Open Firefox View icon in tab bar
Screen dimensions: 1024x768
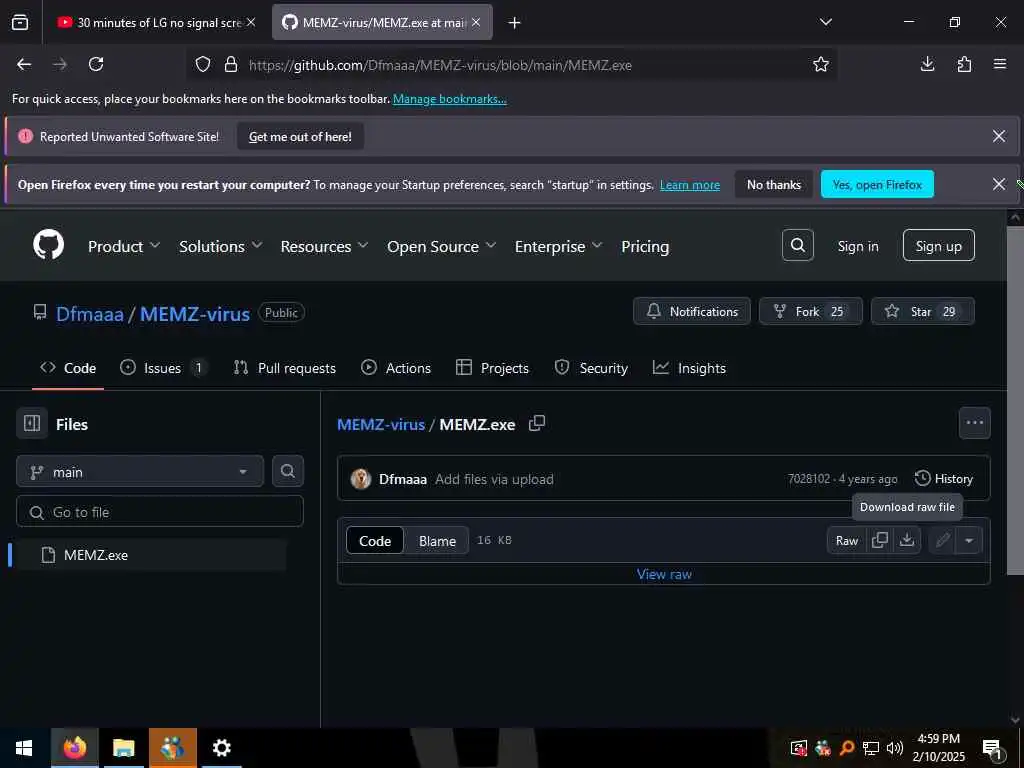(20, 22)
